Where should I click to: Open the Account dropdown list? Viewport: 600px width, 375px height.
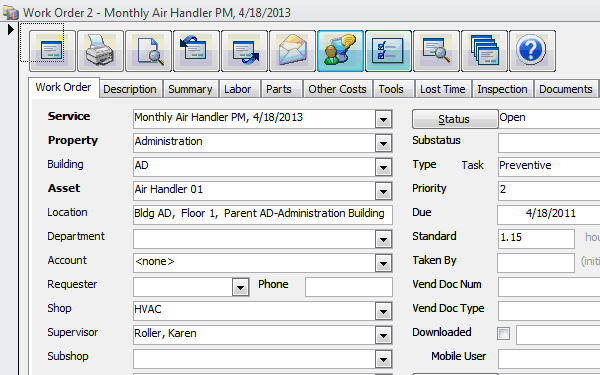coord(383,263)
